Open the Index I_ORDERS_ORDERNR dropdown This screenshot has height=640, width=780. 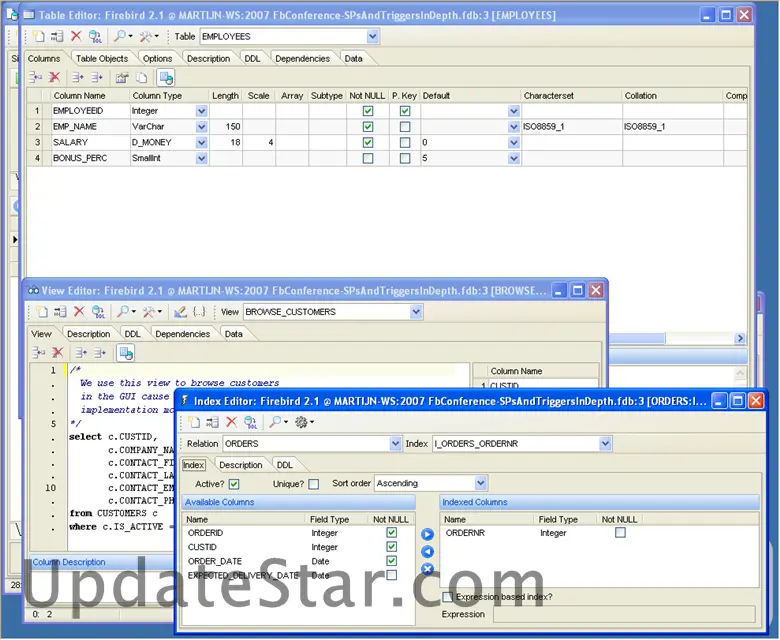(605, 443)
